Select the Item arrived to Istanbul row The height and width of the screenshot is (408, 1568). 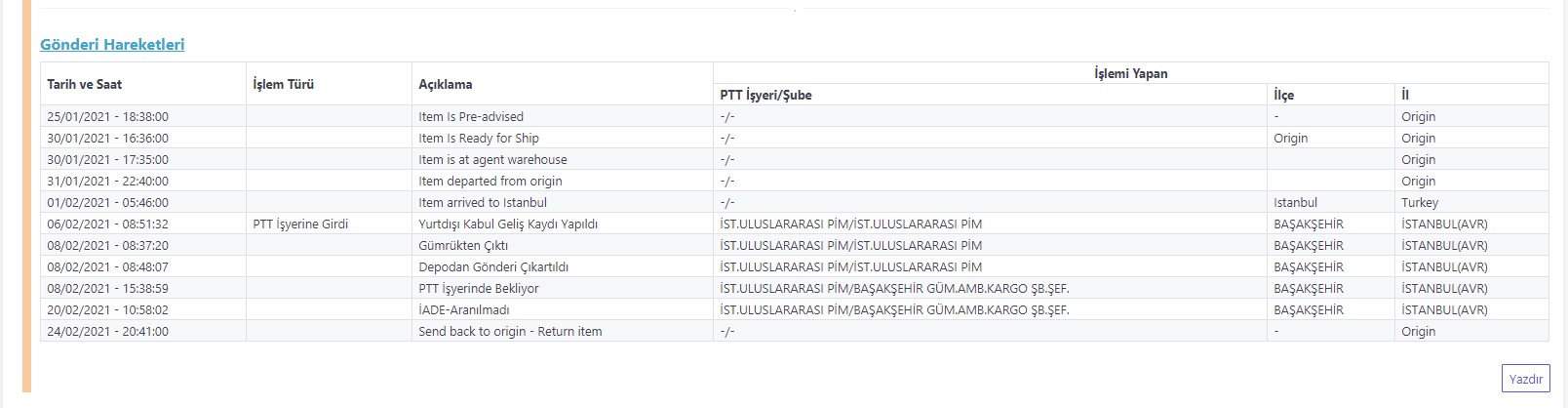483,202
